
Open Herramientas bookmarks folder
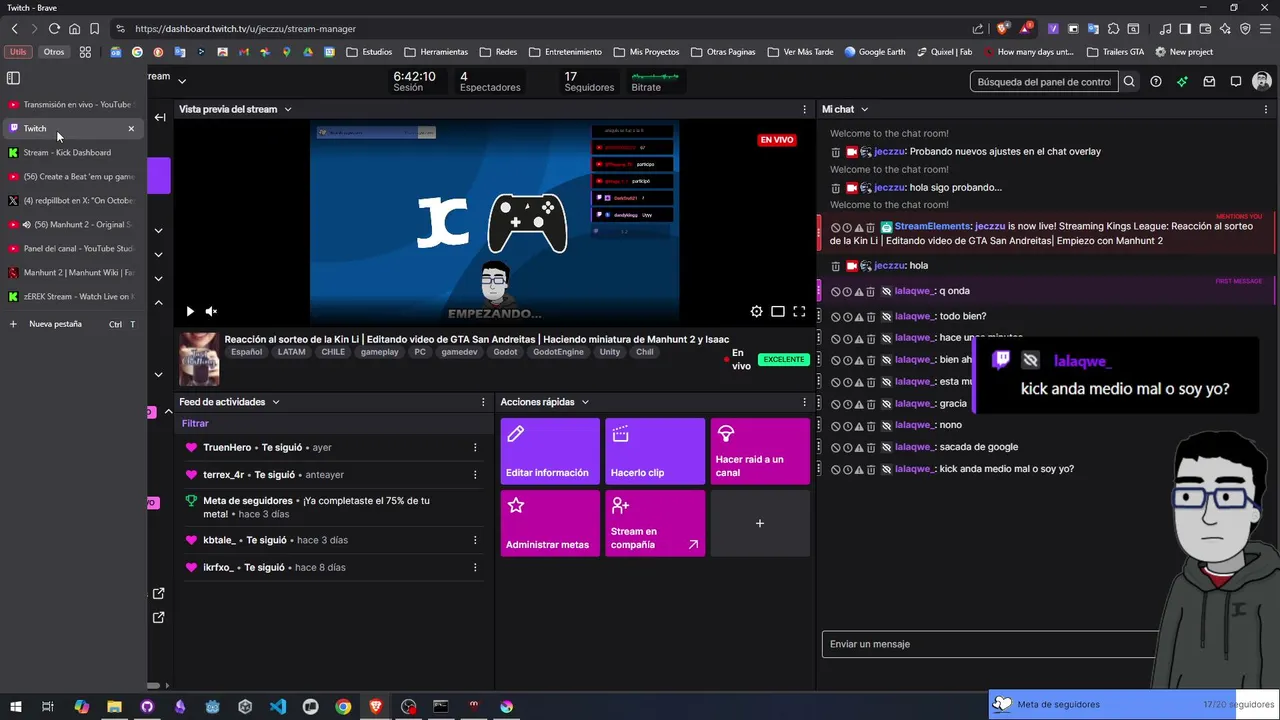coord(436,52)
